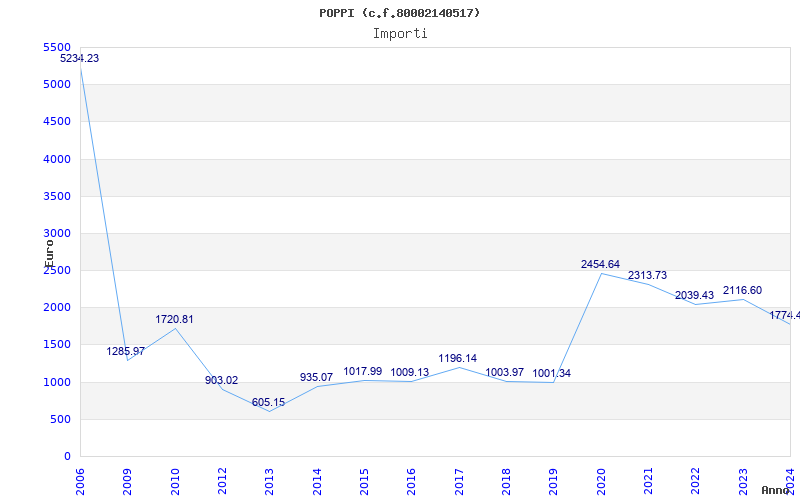
Task: Click the data label 1009.13
Action: pos(410,372)
